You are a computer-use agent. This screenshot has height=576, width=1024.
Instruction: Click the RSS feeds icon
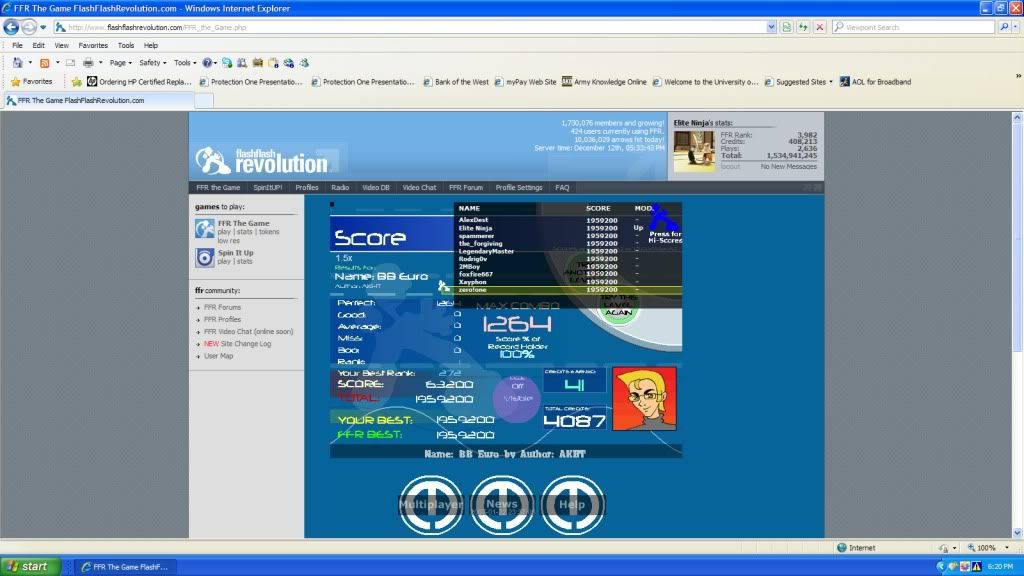click(x=44, y=62)
